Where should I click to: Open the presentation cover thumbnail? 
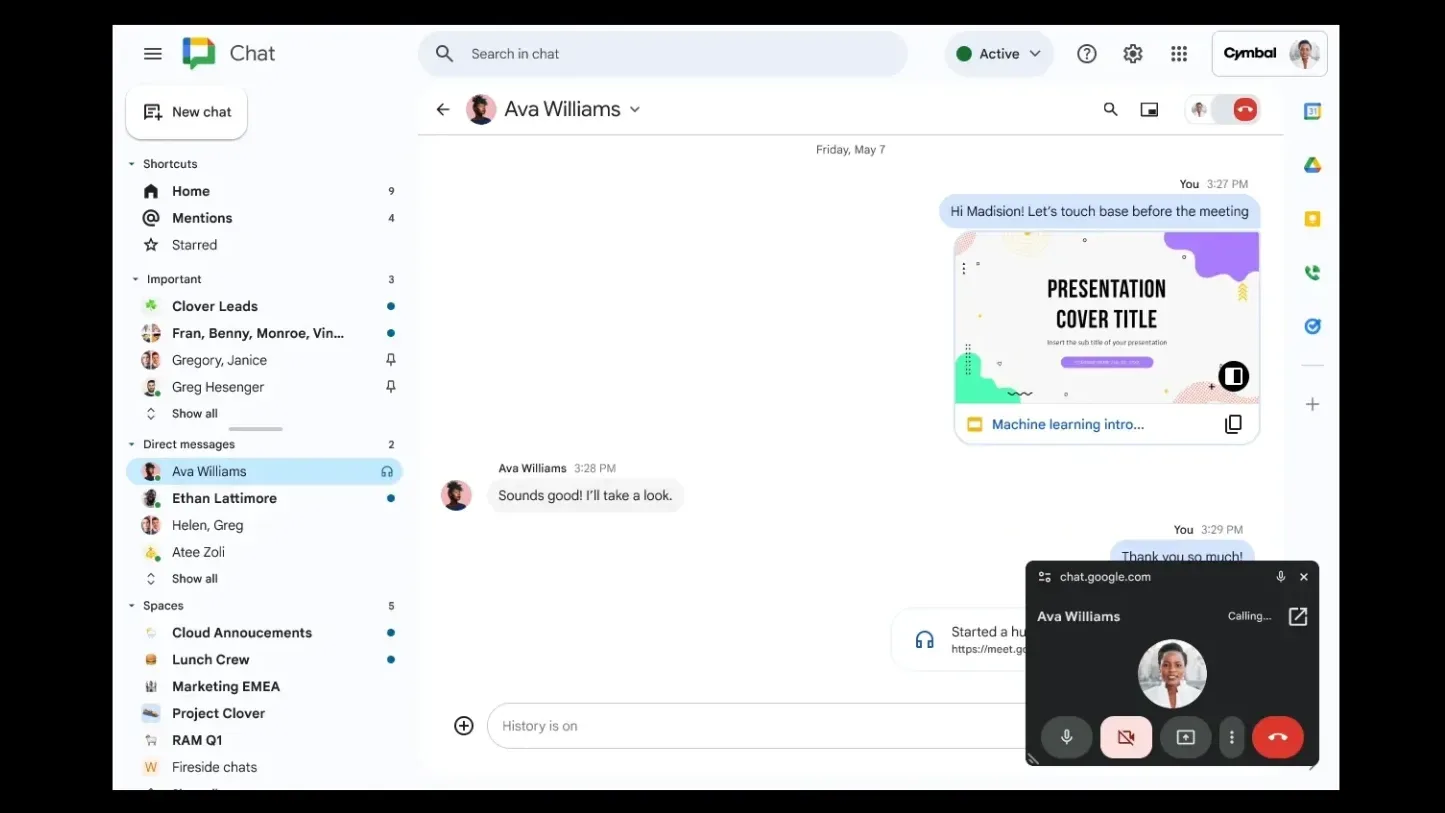tap(1107, 318)
